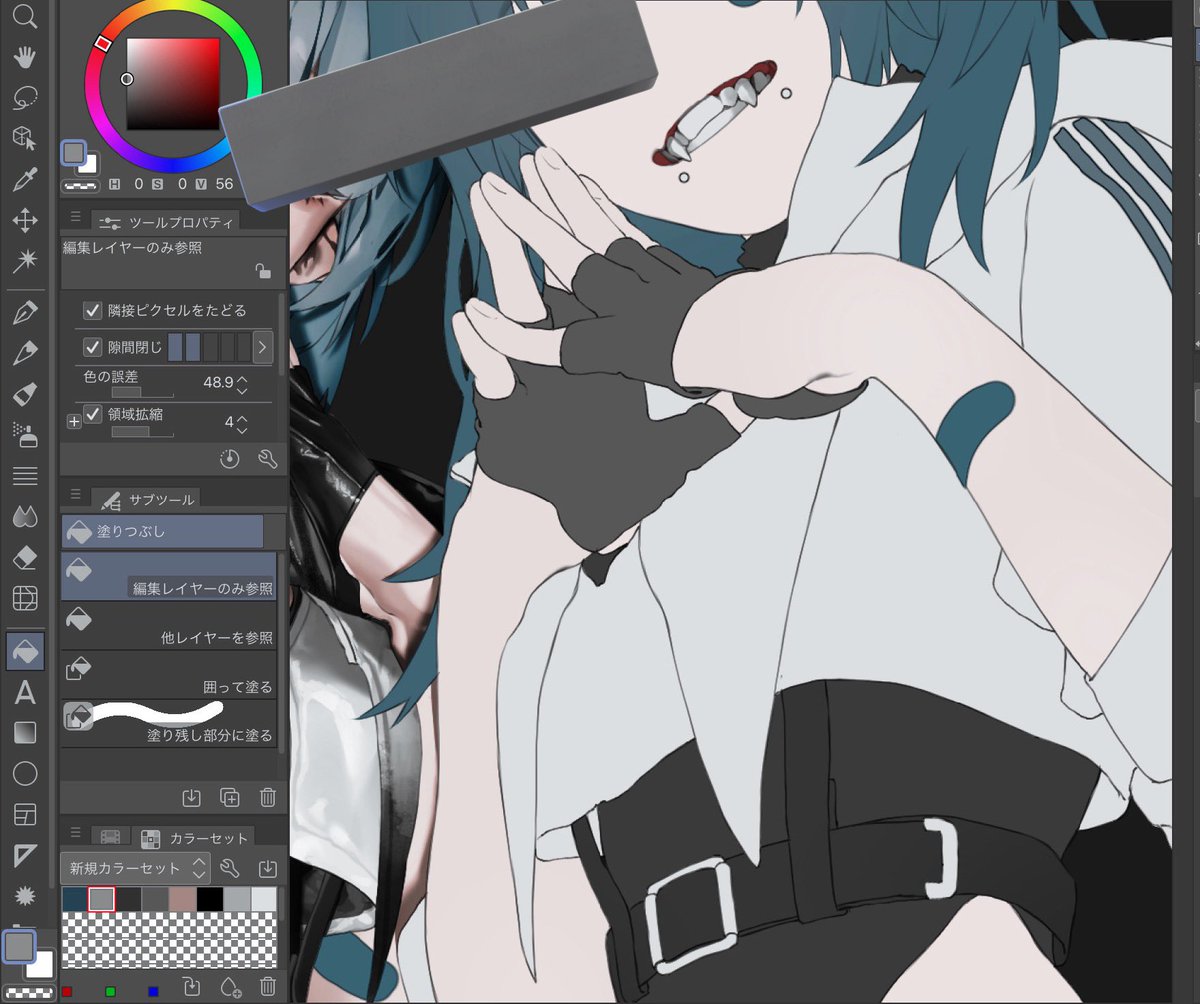Adjust 領域拡縮 value stepper 4
1200x1004 pixels.
[241, 423]
